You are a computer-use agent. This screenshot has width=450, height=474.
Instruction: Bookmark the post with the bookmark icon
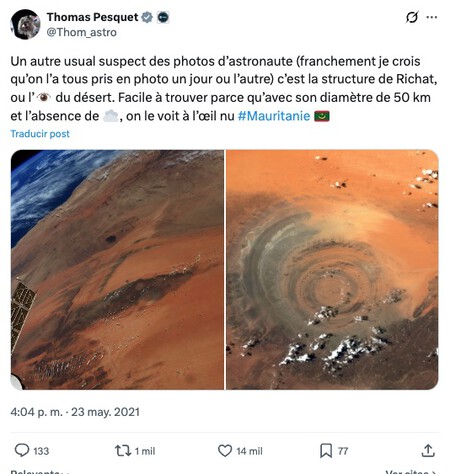[326, 451]
